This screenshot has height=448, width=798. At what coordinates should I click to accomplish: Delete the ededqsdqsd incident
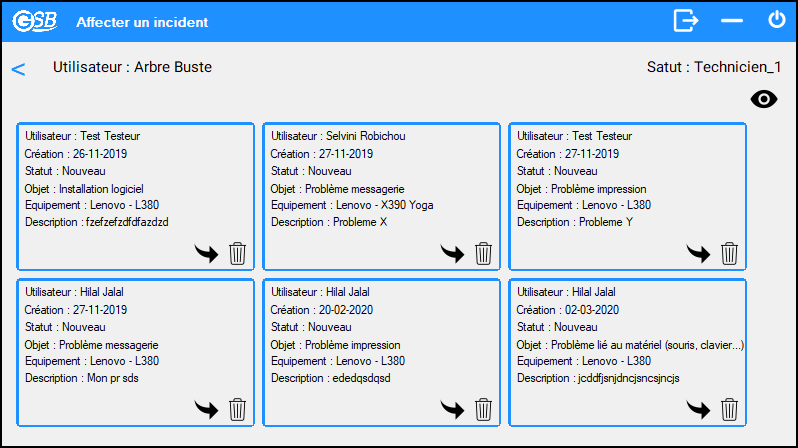[x=483, y=409]
